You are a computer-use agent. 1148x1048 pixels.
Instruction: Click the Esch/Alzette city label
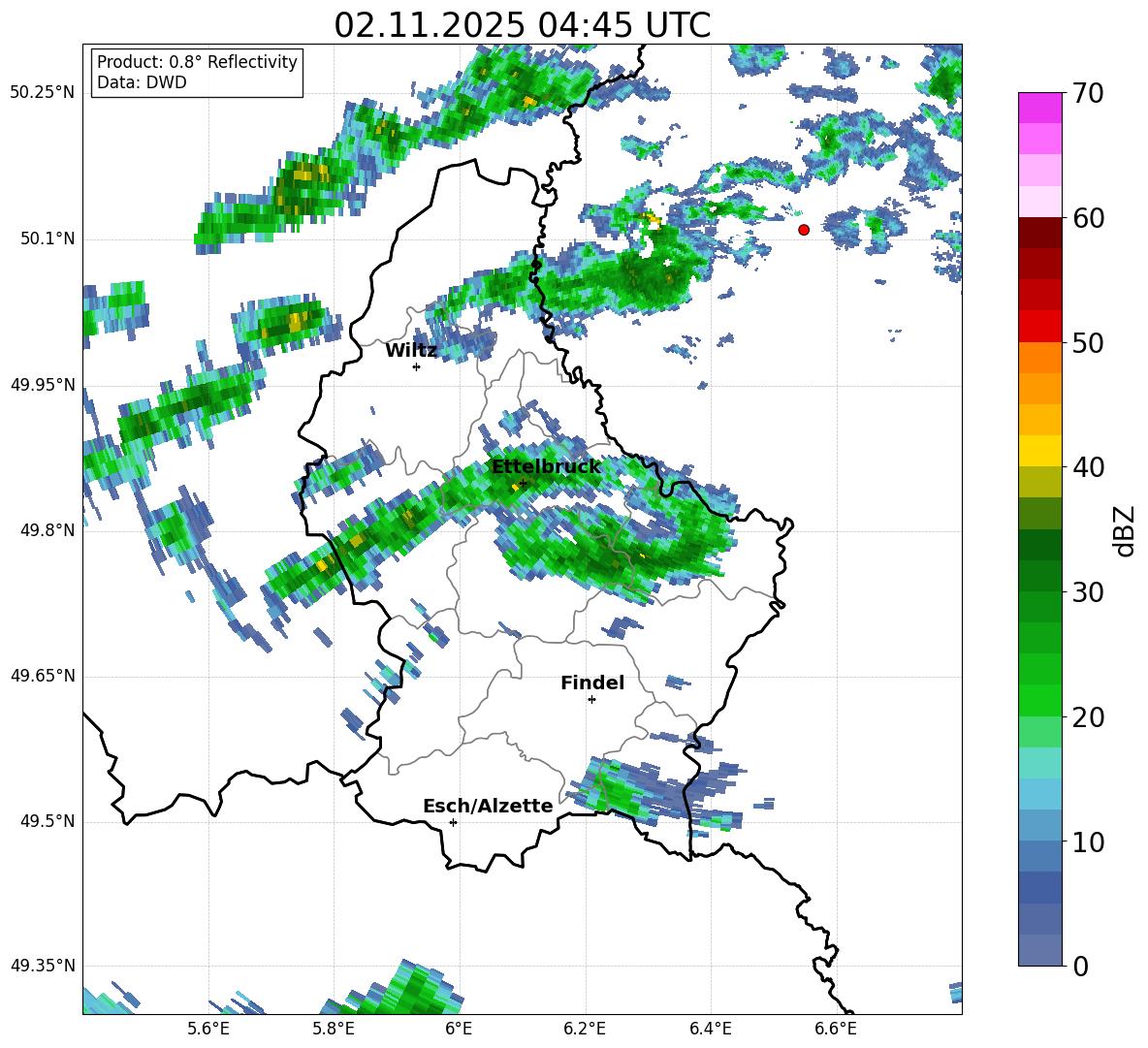(488, 806)
